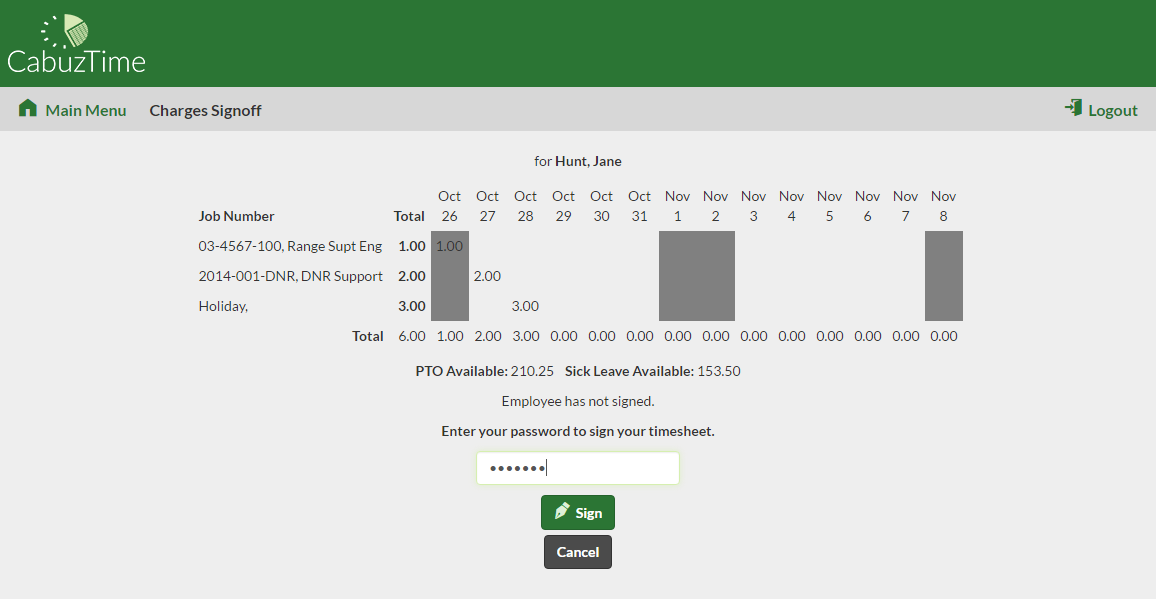Click the 1.00 hours cell for Oct 26
Viewport: 1156px width, 599px height.
click(x=450, y=246)
